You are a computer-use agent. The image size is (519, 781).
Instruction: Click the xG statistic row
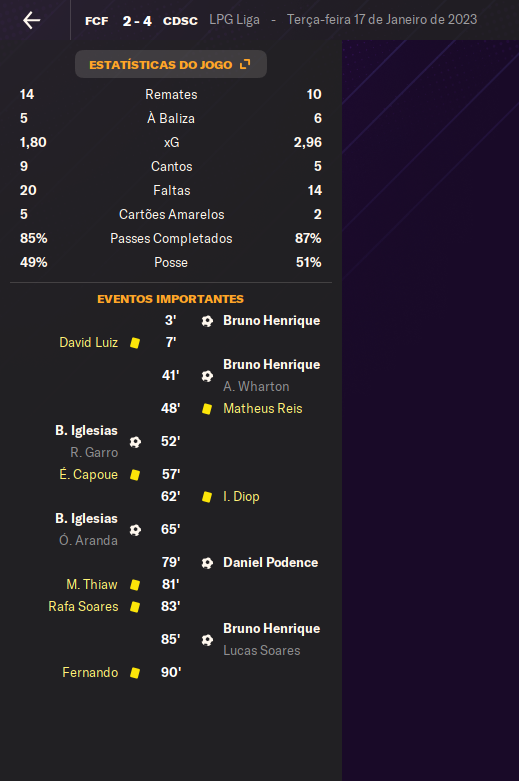[171, 142]
